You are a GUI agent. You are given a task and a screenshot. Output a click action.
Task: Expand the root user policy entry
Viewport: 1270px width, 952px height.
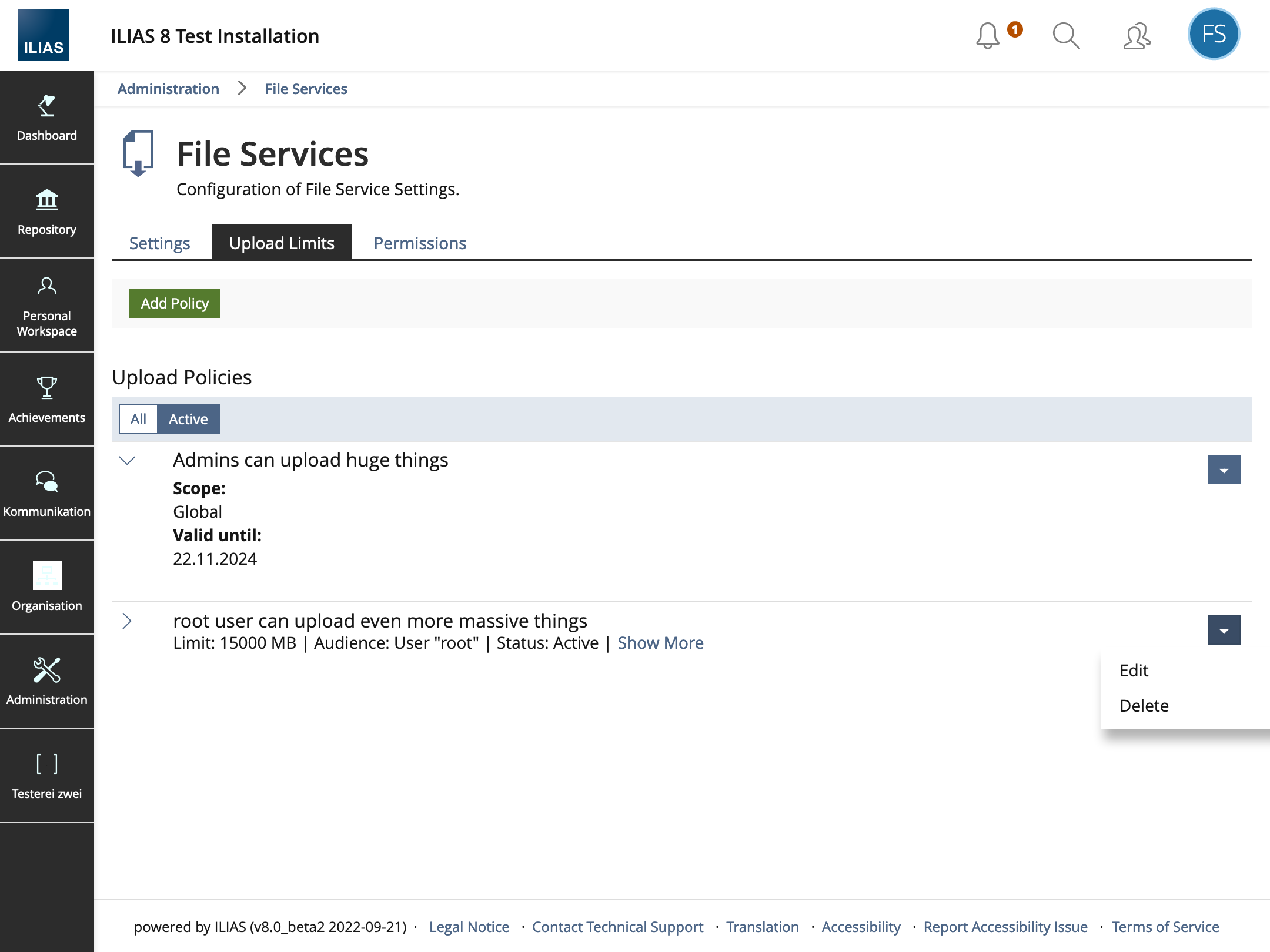point(127,621)
